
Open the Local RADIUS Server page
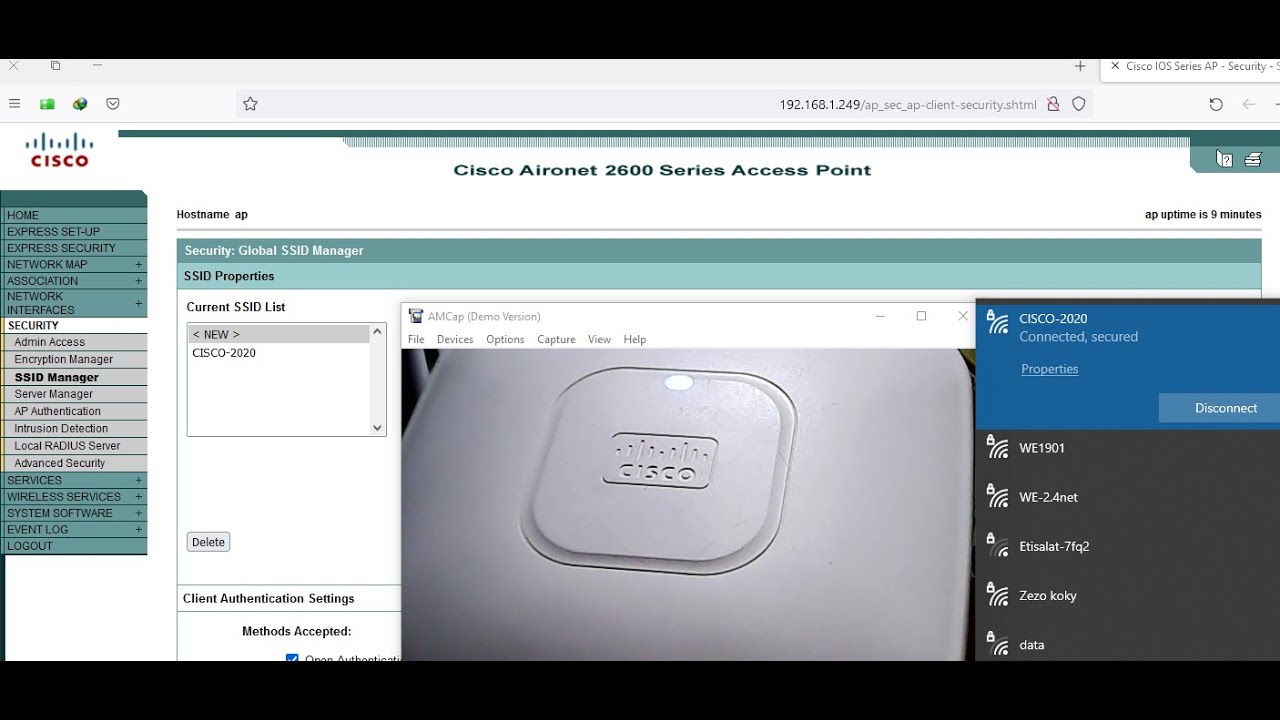point(67,445)
